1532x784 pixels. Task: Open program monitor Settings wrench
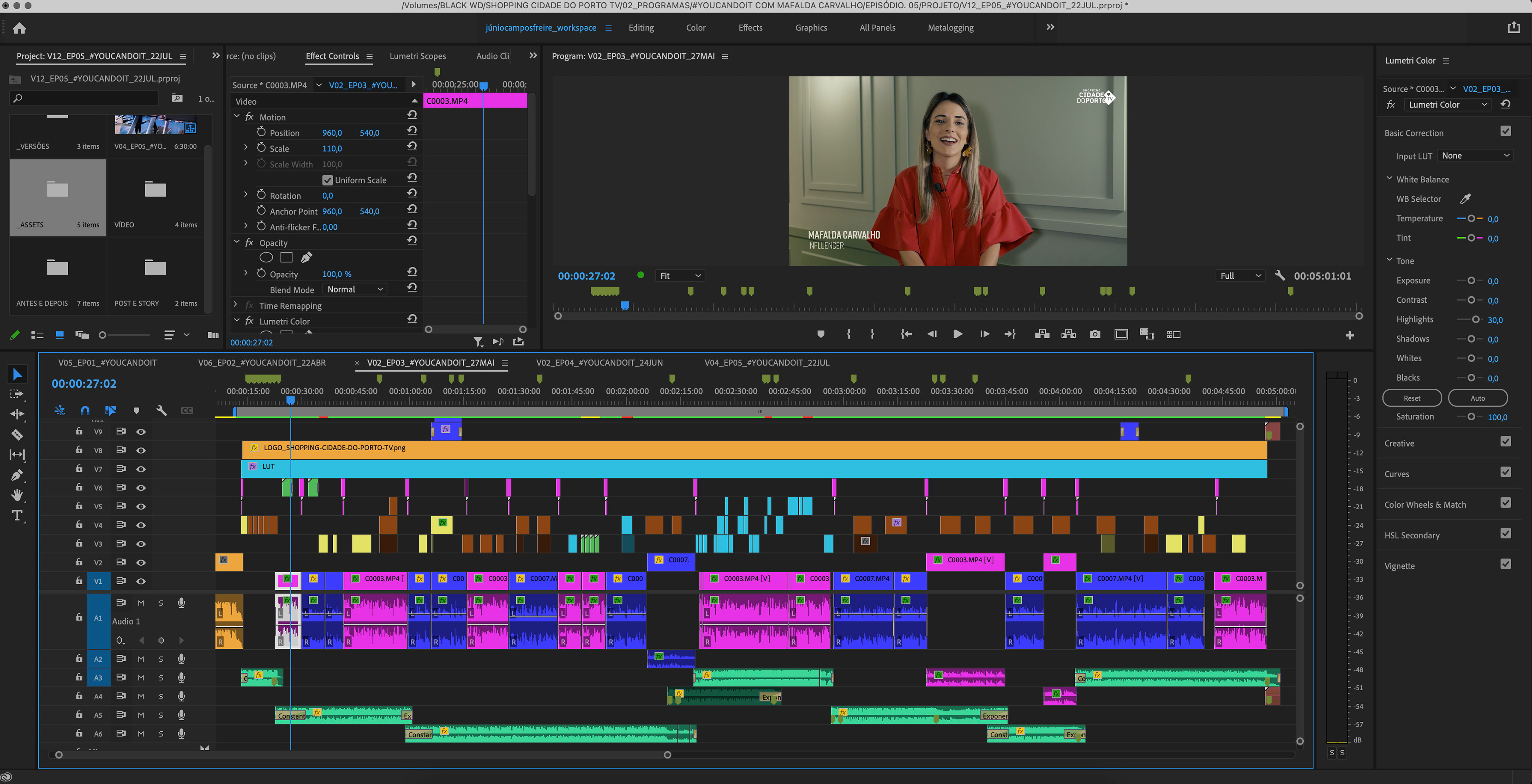(1280, 275)
